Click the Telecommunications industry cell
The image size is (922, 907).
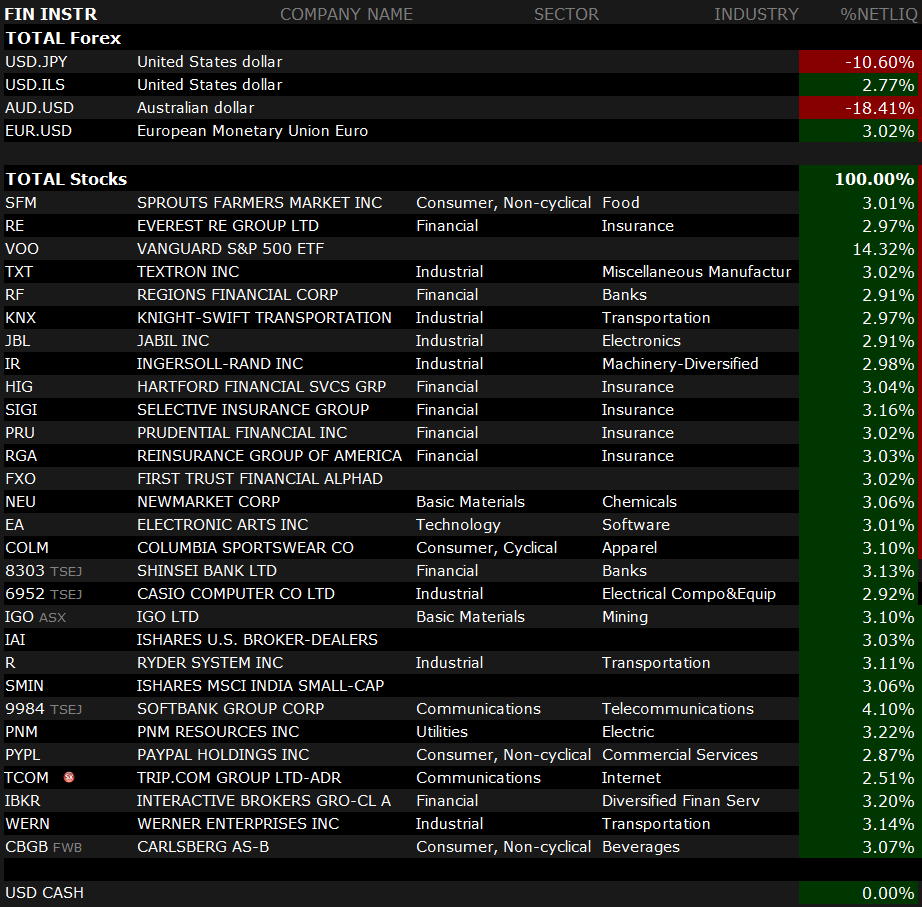tap(677, 709)
